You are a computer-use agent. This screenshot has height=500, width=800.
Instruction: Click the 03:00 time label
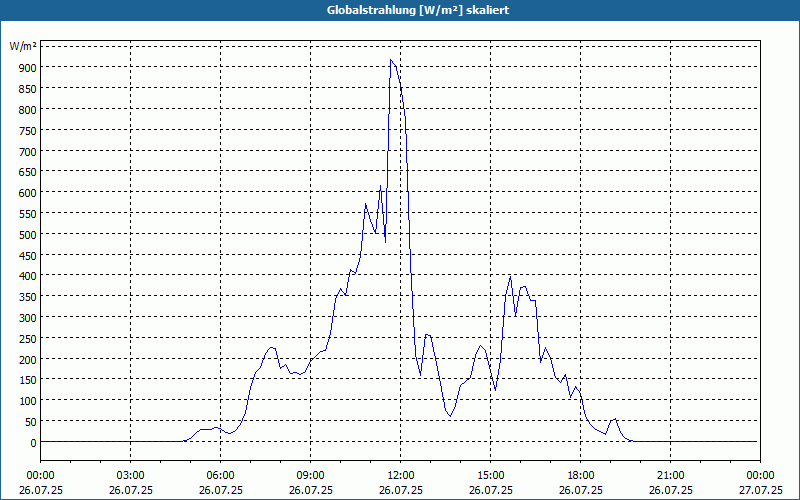[x=131, y=476]
